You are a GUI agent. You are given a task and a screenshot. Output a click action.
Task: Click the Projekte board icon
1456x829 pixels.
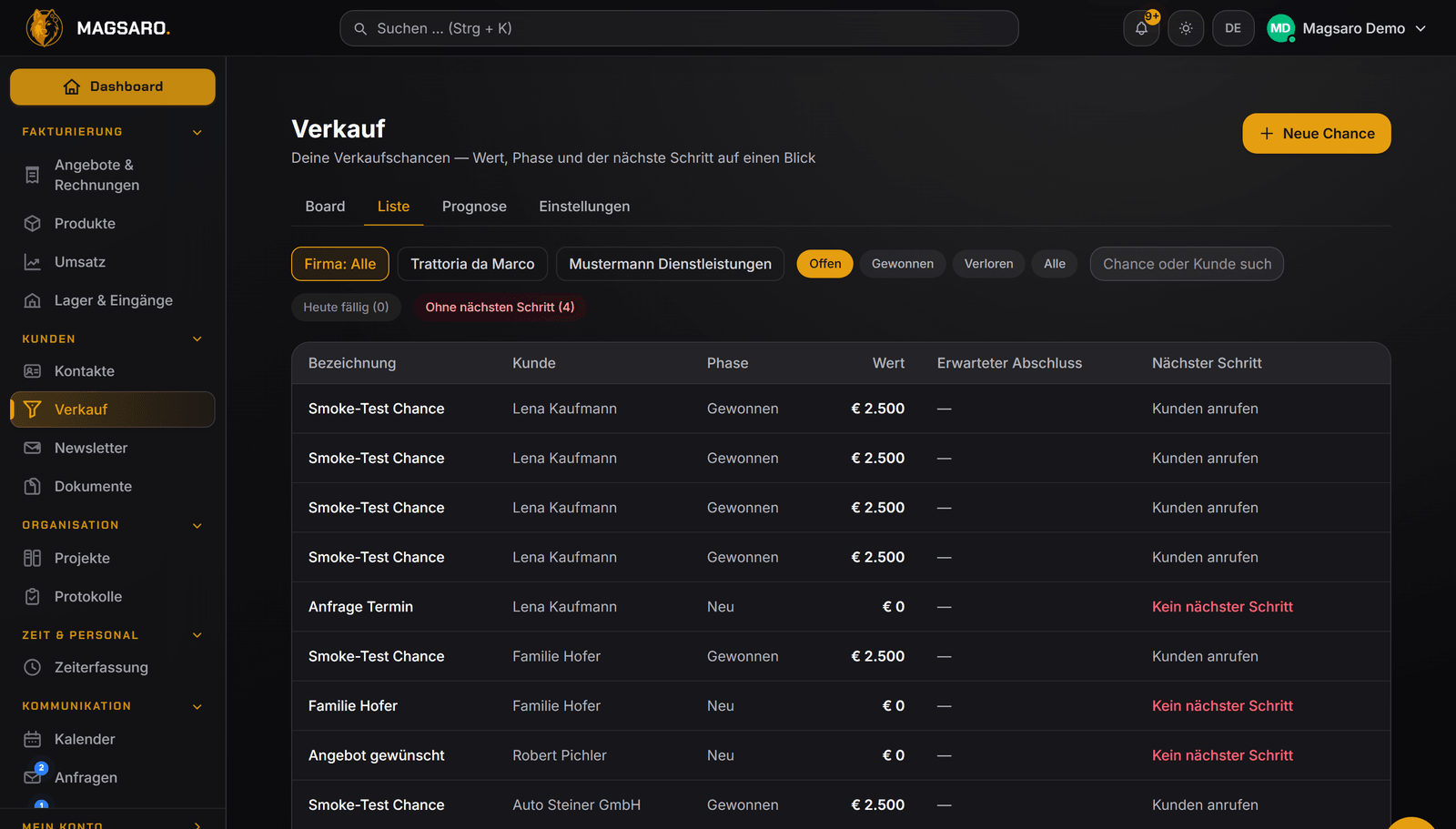tap(33, 558)
